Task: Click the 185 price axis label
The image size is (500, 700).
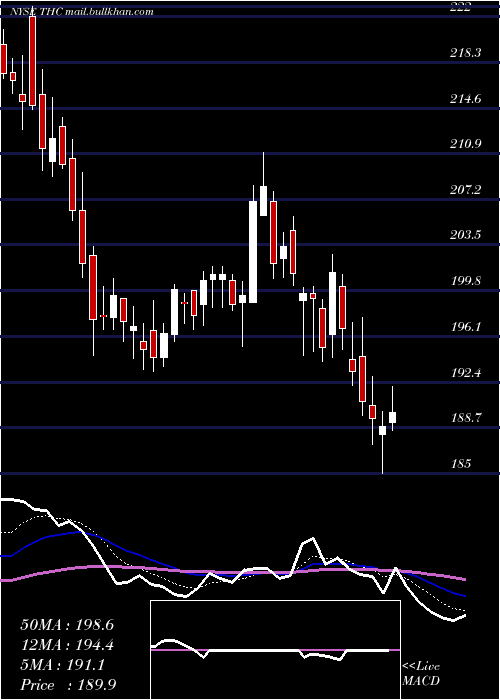Action: point(461,463)
